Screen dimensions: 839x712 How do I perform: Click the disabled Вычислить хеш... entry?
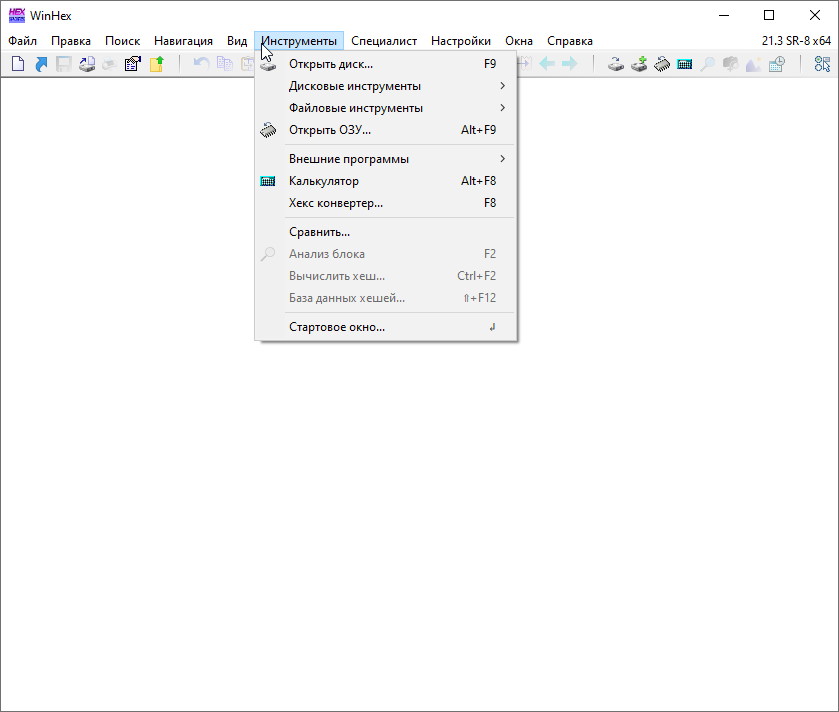(386, 276)
